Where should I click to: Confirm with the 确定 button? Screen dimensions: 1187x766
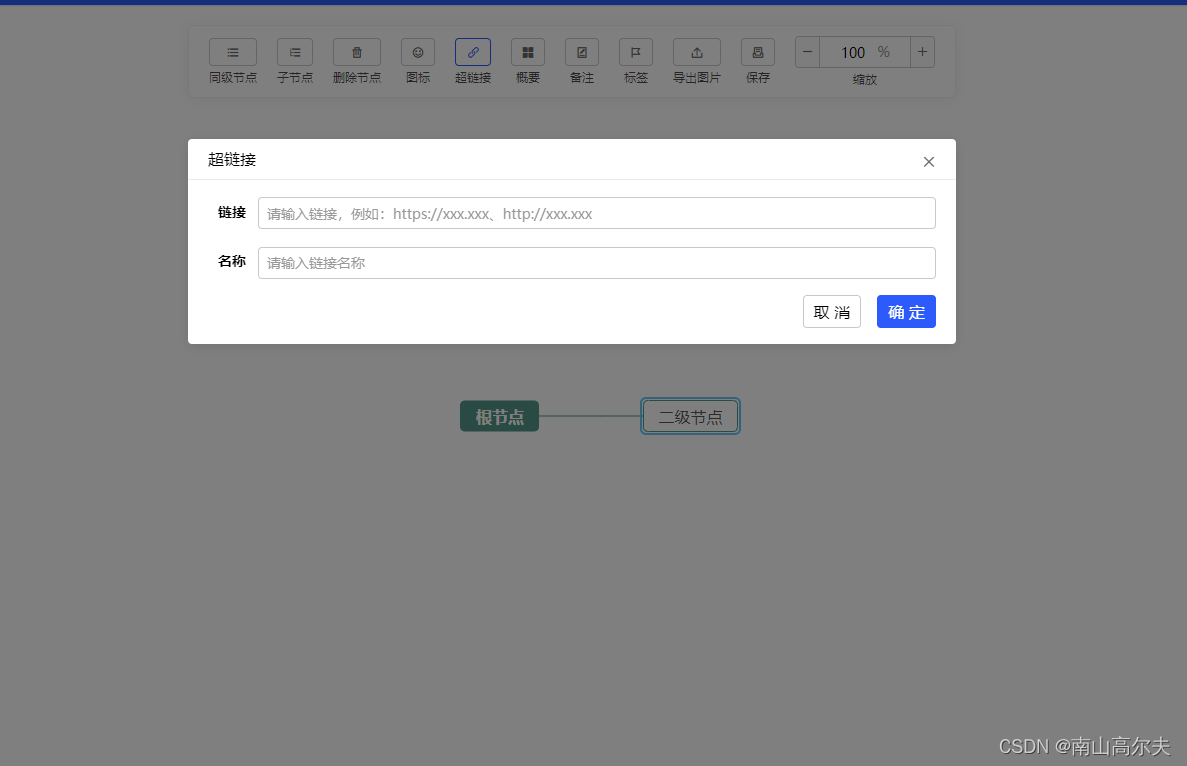pos(906,311)
